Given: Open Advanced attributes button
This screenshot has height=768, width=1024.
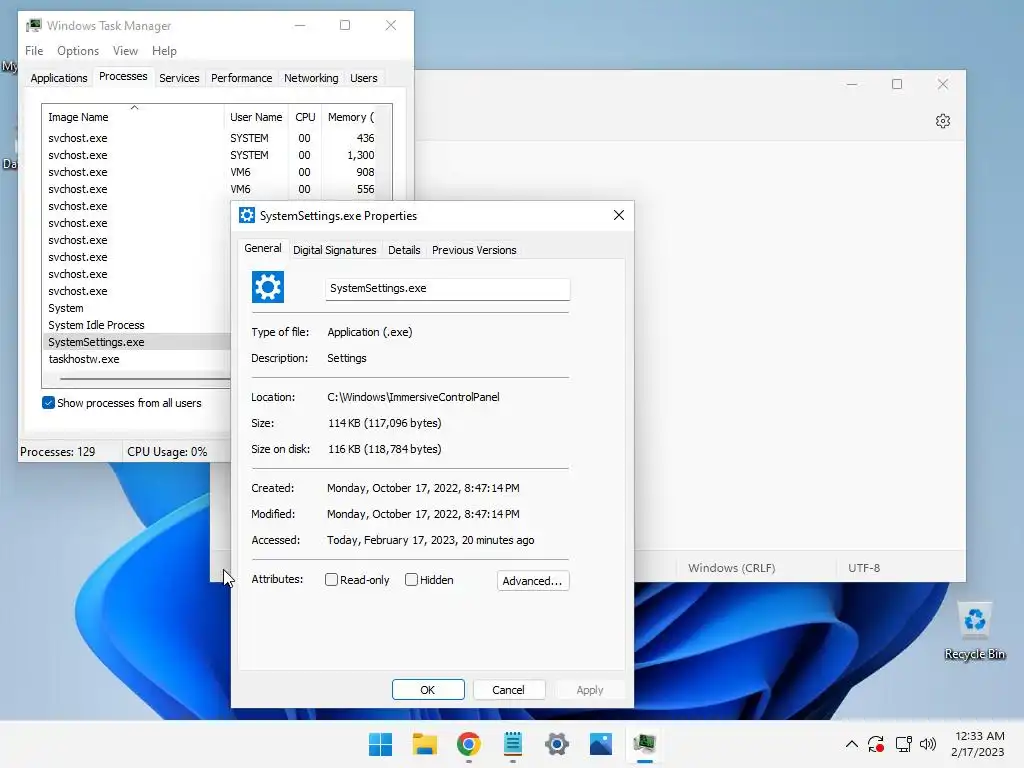Looking at the screenshot, I should pos(533,581).
